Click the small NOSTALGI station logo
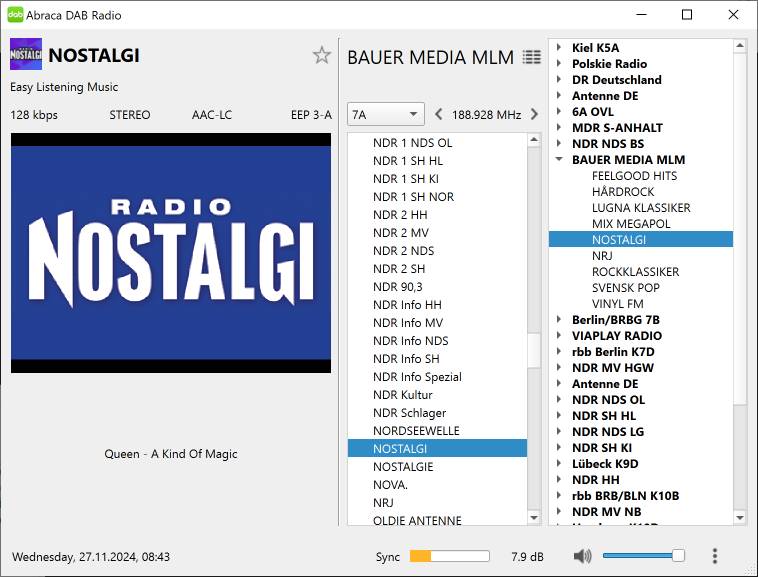Image resolution: width=758 pixels, height=577 pixels. (26, 54)
